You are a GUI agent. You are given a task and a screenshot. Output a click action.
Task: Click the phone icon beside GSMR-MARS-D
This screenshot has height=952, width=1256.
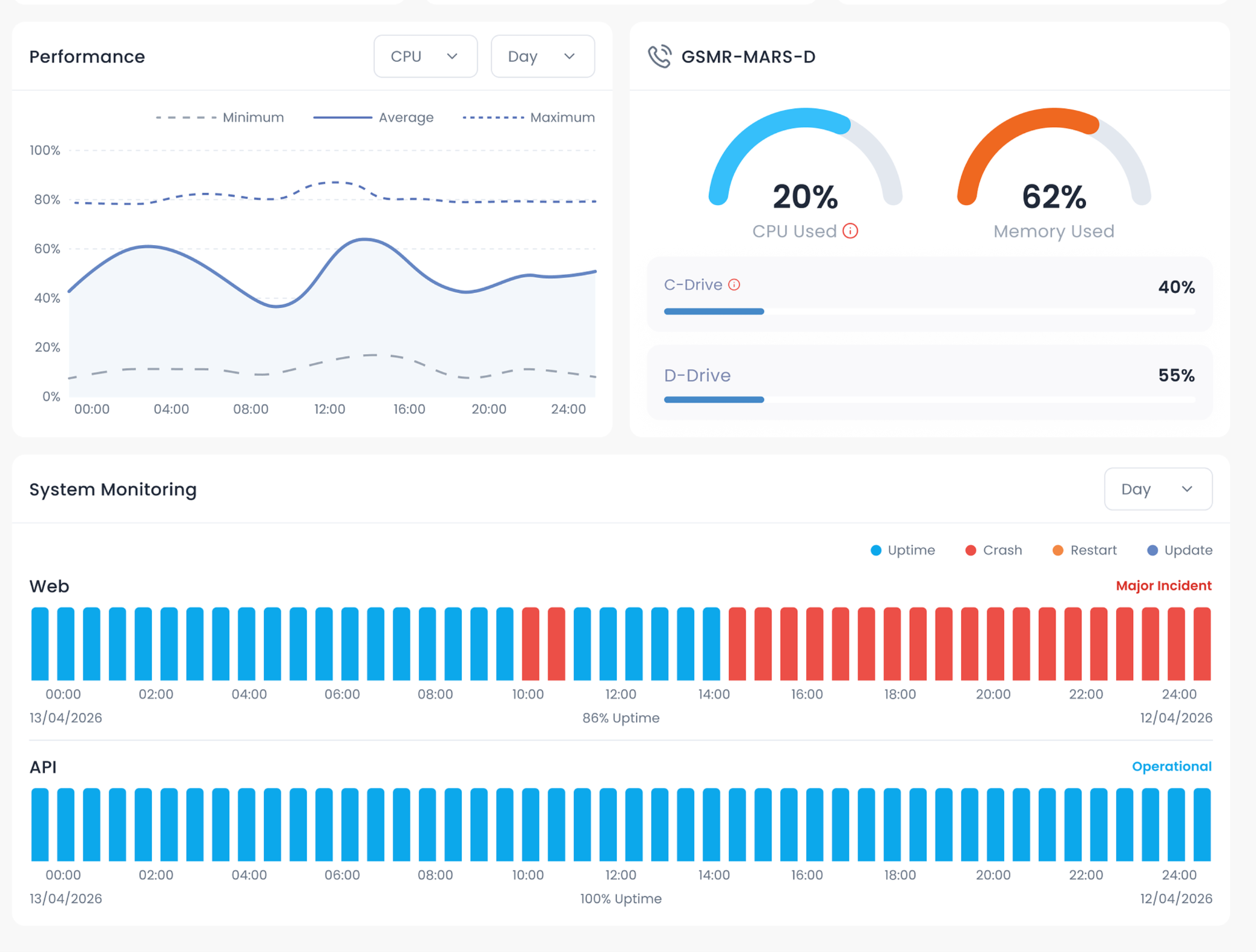[660, 57]
